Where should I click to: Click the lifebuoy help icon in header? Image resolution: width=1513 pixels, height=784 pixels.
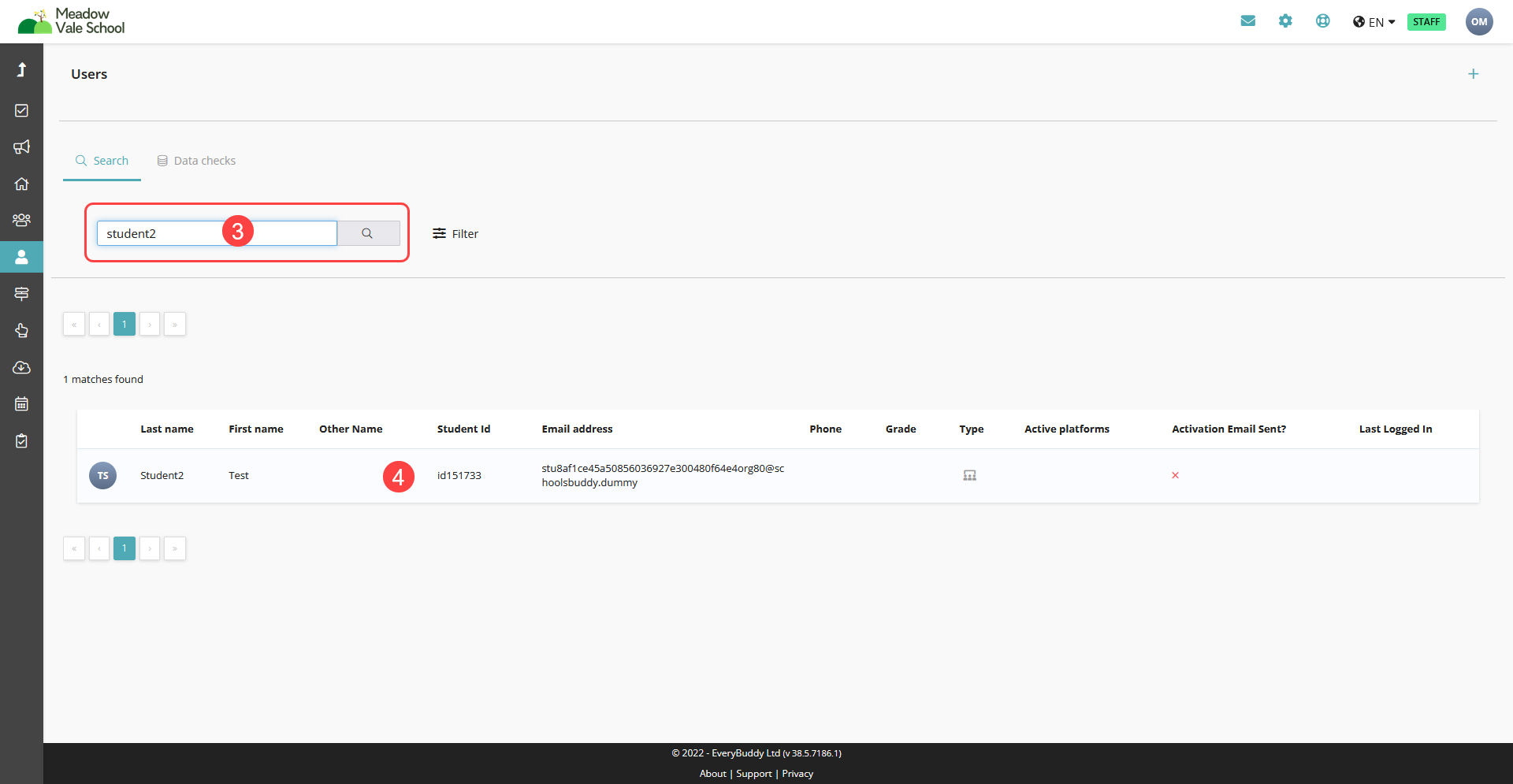point(1322,21)
